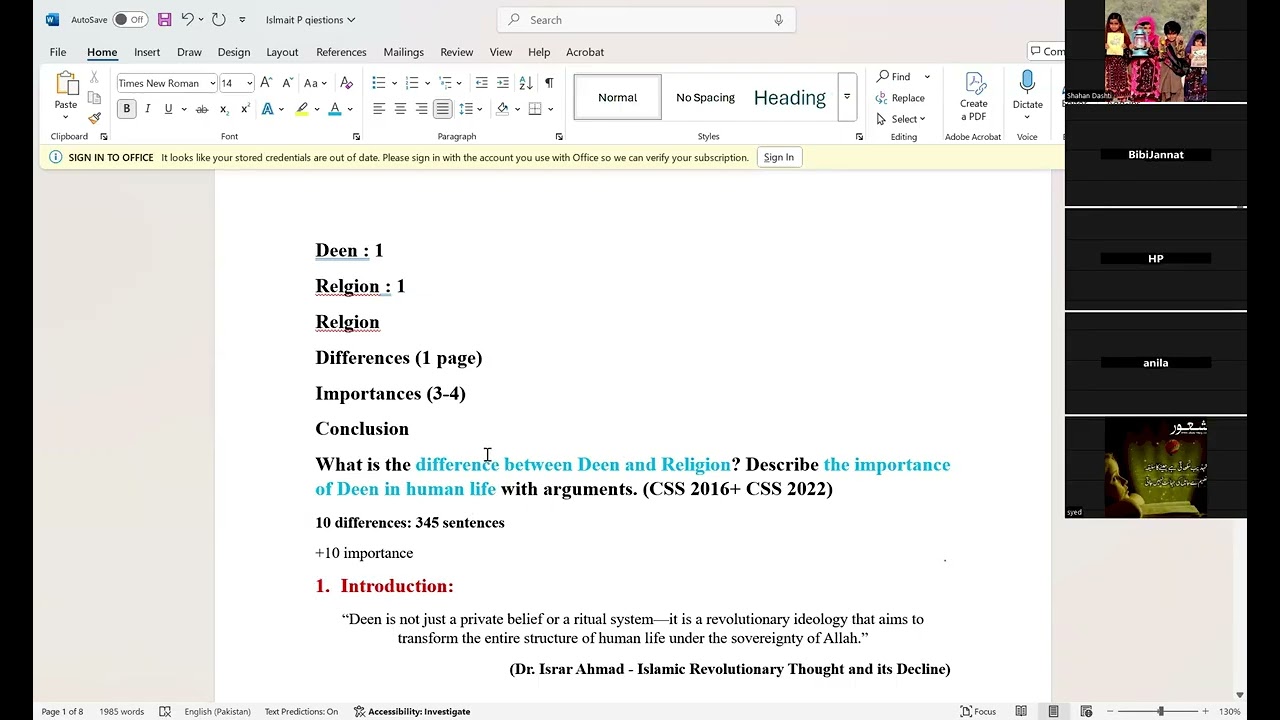Image resolution: width=1280 pixels, height=720 pixels.
Task: Toggle Print Layout view
Action: point(1053,711)
